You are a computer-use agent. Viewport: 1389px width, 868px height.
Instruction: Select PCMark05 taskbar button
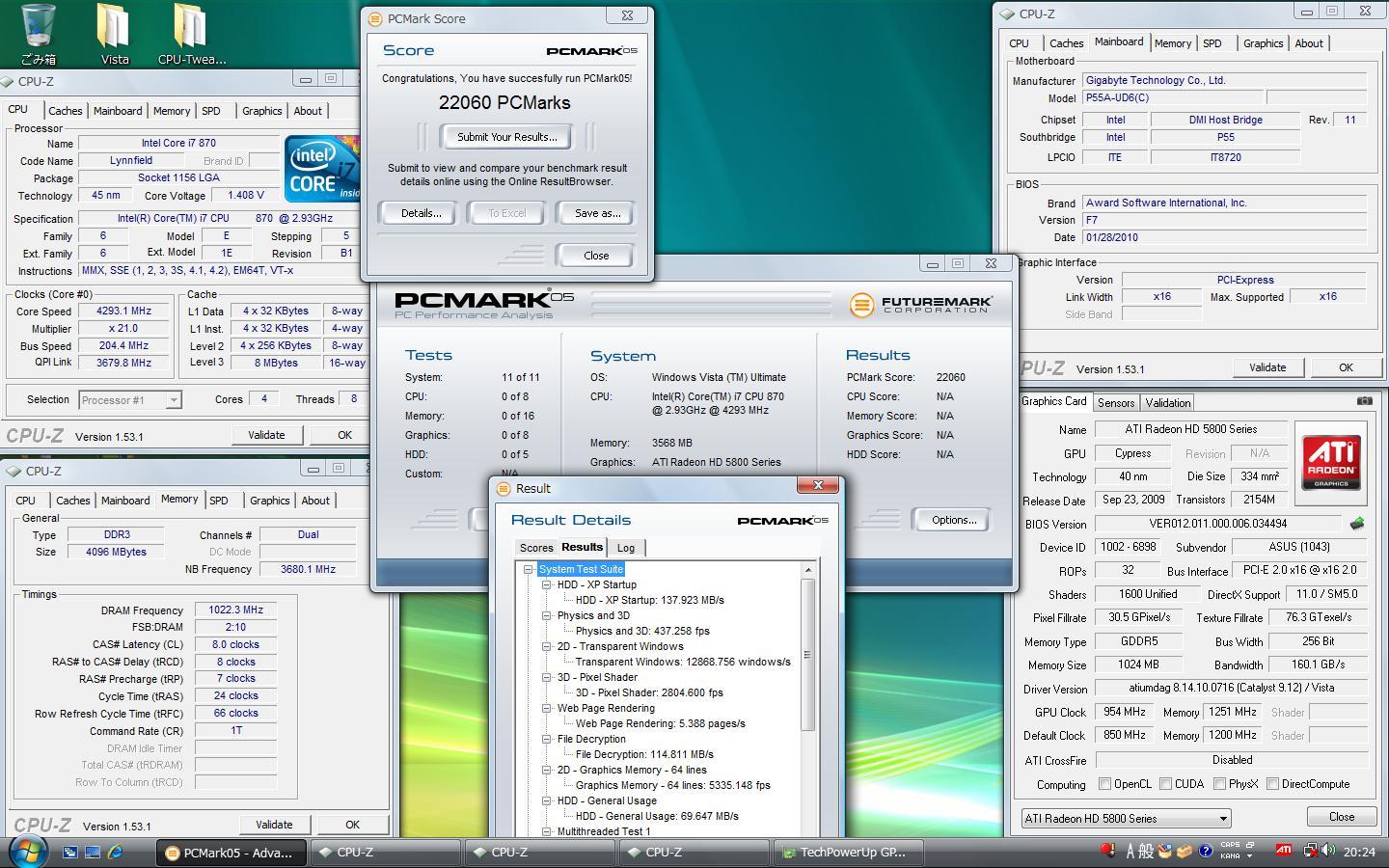(x=231, y=853)
